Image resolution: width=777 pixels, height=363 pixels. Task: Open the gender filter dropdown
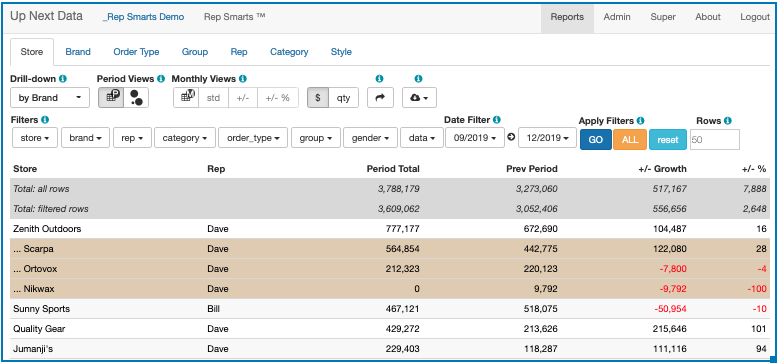370,138
